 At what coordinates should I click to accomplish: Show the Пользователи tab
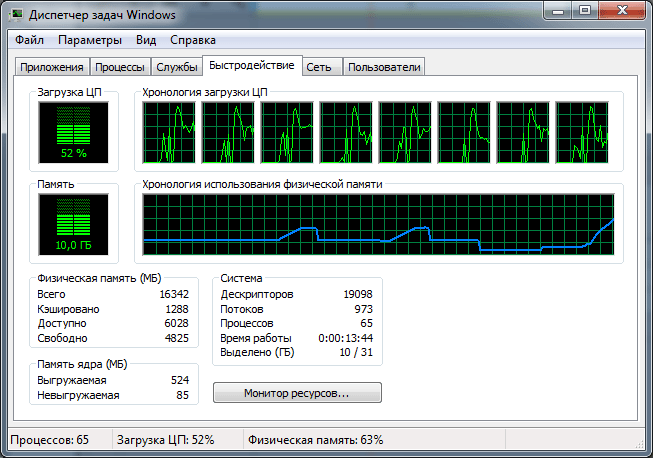pos(384,67)
